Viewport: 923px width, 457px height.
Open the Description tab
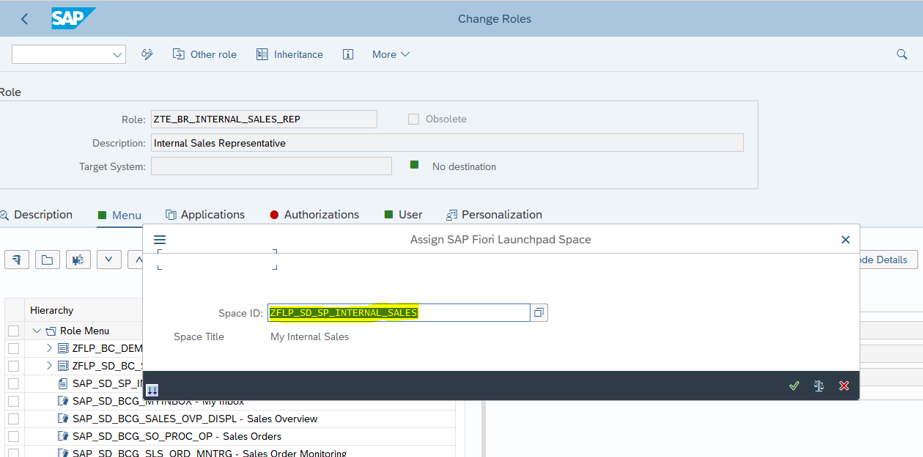point(37,215)
